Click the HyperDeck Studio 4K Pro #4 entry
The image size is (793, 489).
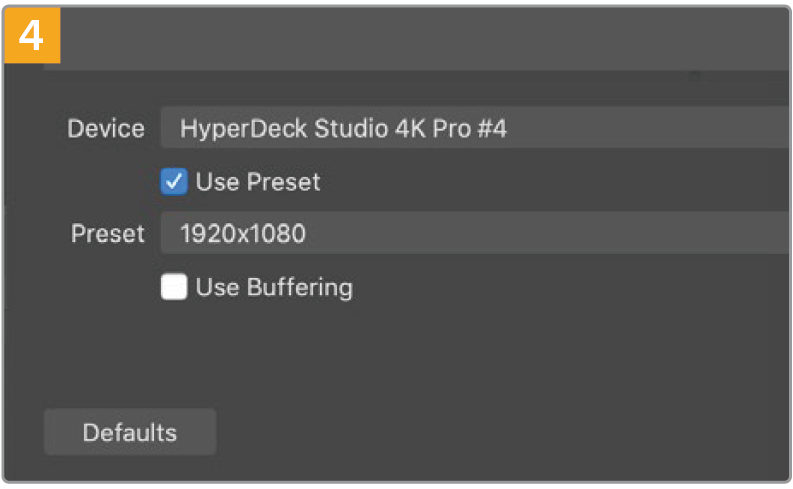click(x=343, y=129)
